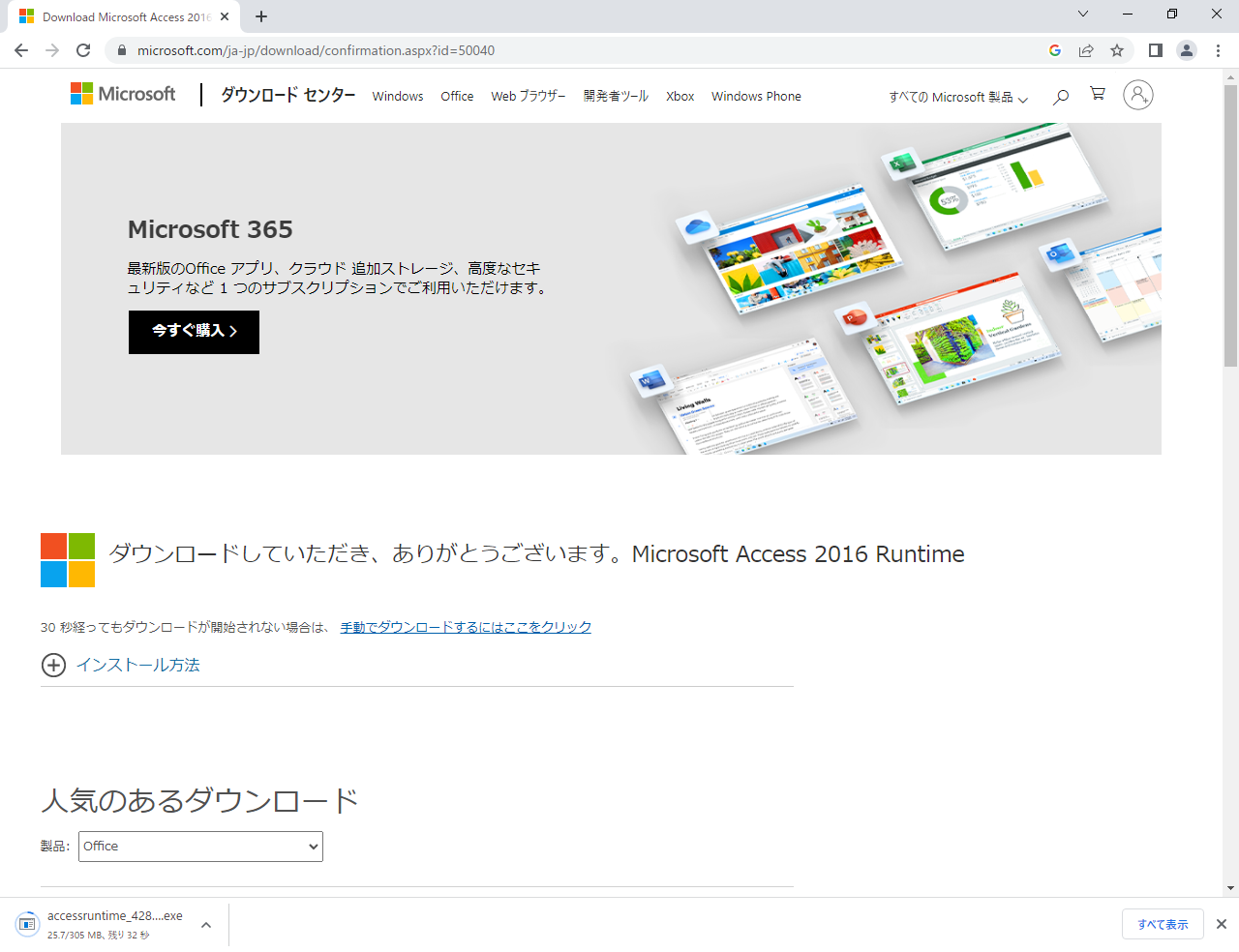
Task: Select Office in the navigation
Action: pyautogui.click(x=457, y=96)
